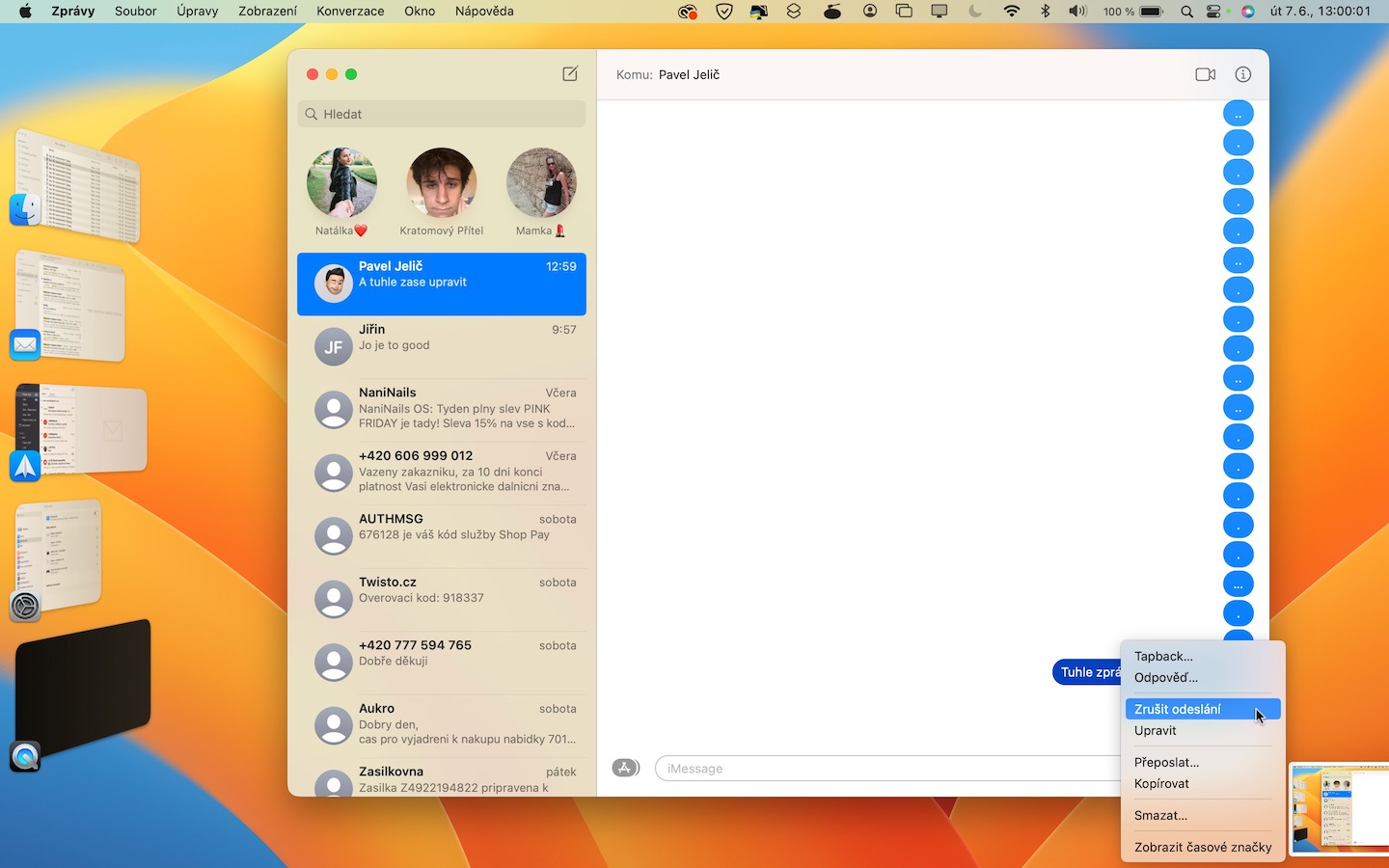
Task: Open the Okno menu
Action: pos(420,12)
